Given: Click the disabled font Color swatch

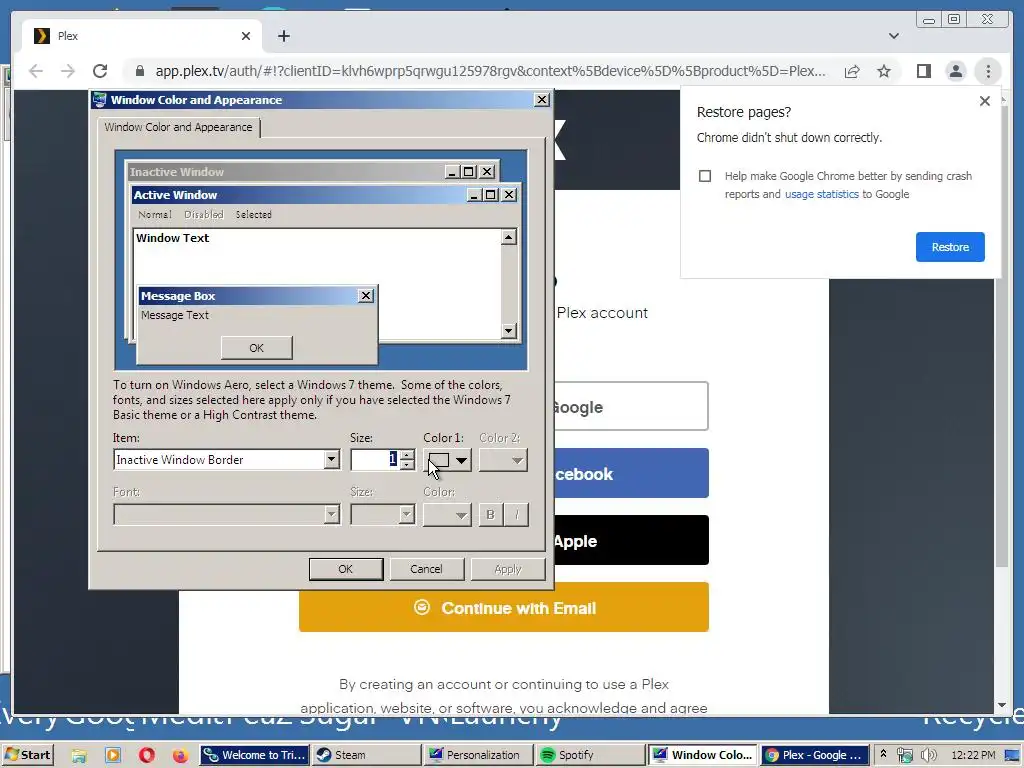Looking at the screenshot, I should [447, 515].
